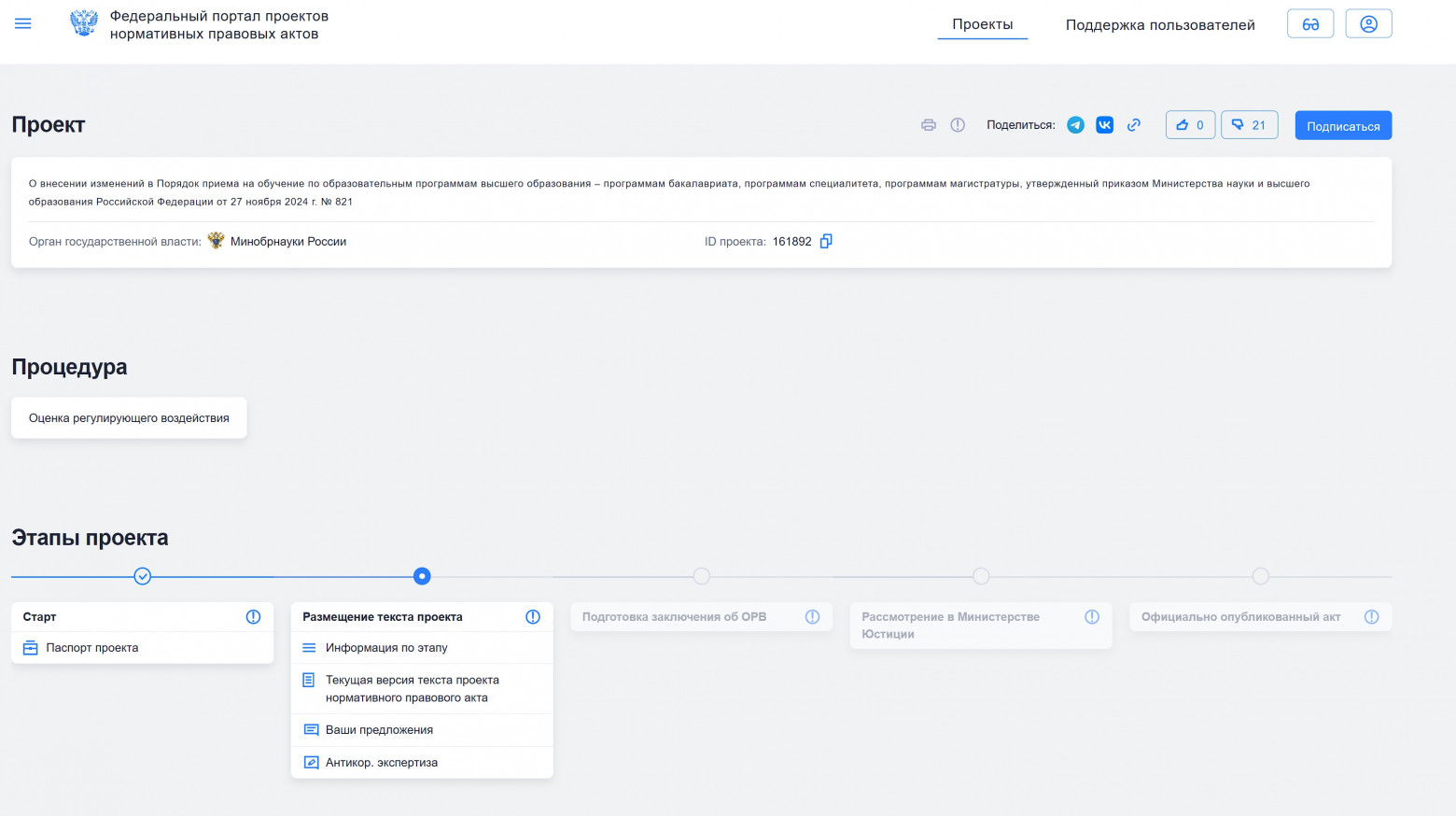1456x816 pixels.
Task: Open info icon on Размещение текста проекта
Action: 533,617
